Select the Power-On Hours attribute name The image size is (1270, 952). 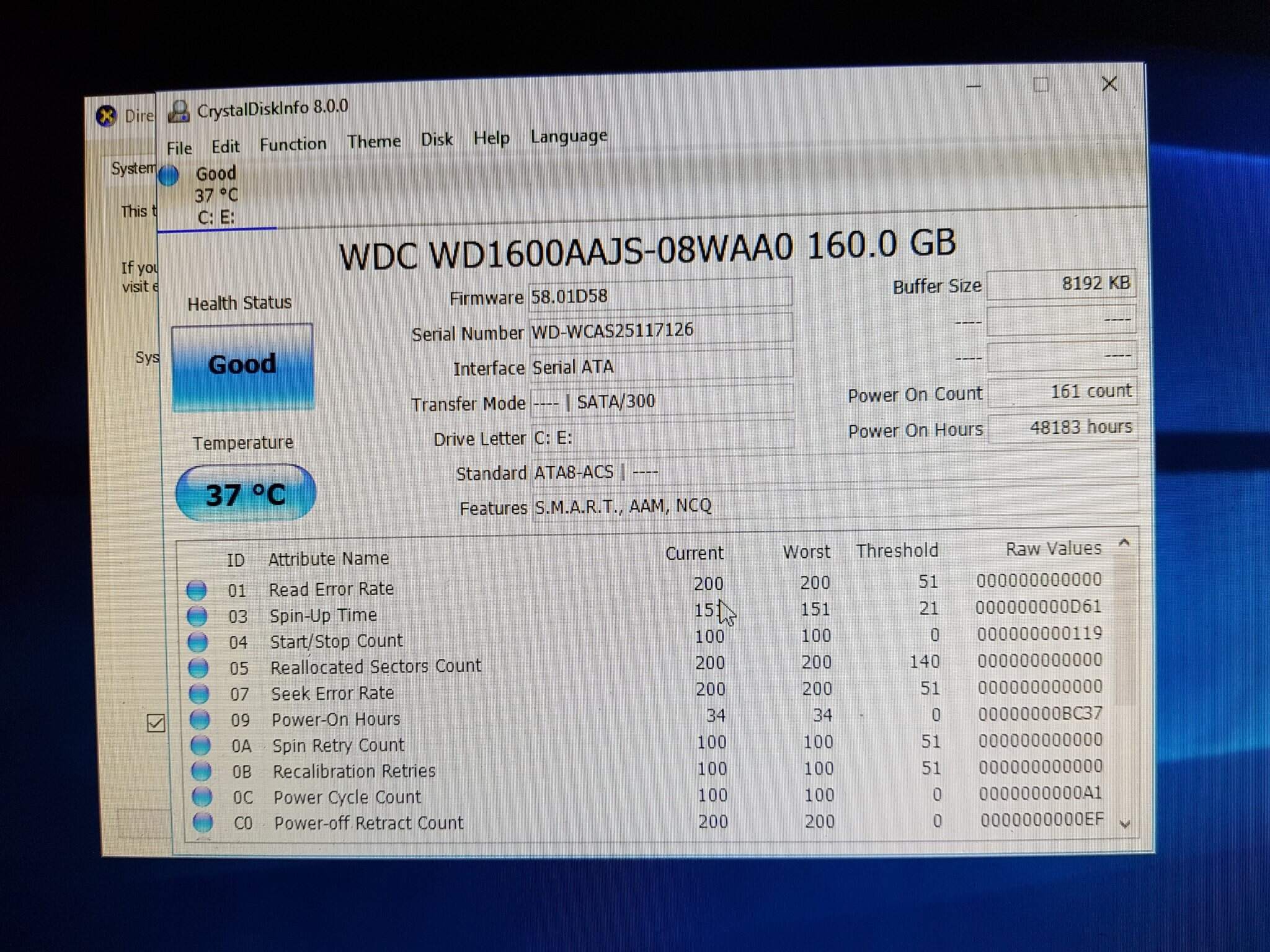tap(336, 719)
